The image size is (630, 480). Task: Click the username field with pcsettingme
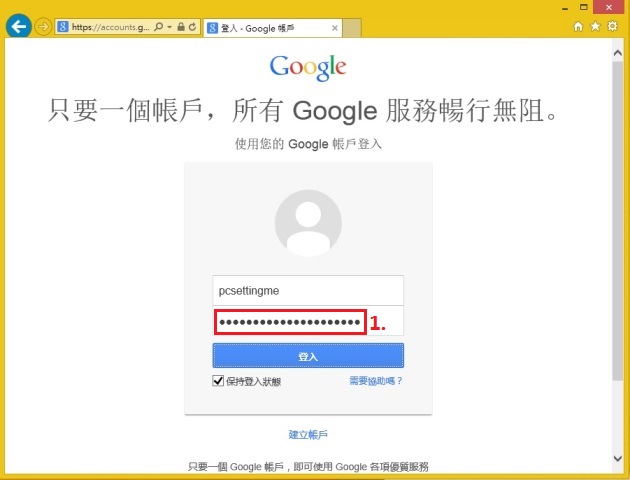pos(308,290)
